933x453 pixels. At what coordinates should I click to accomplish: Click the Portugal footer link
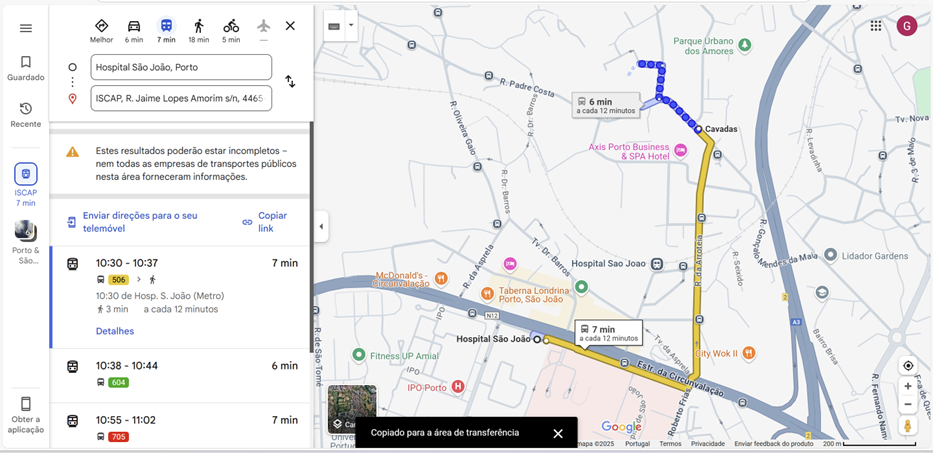[637, 444]
